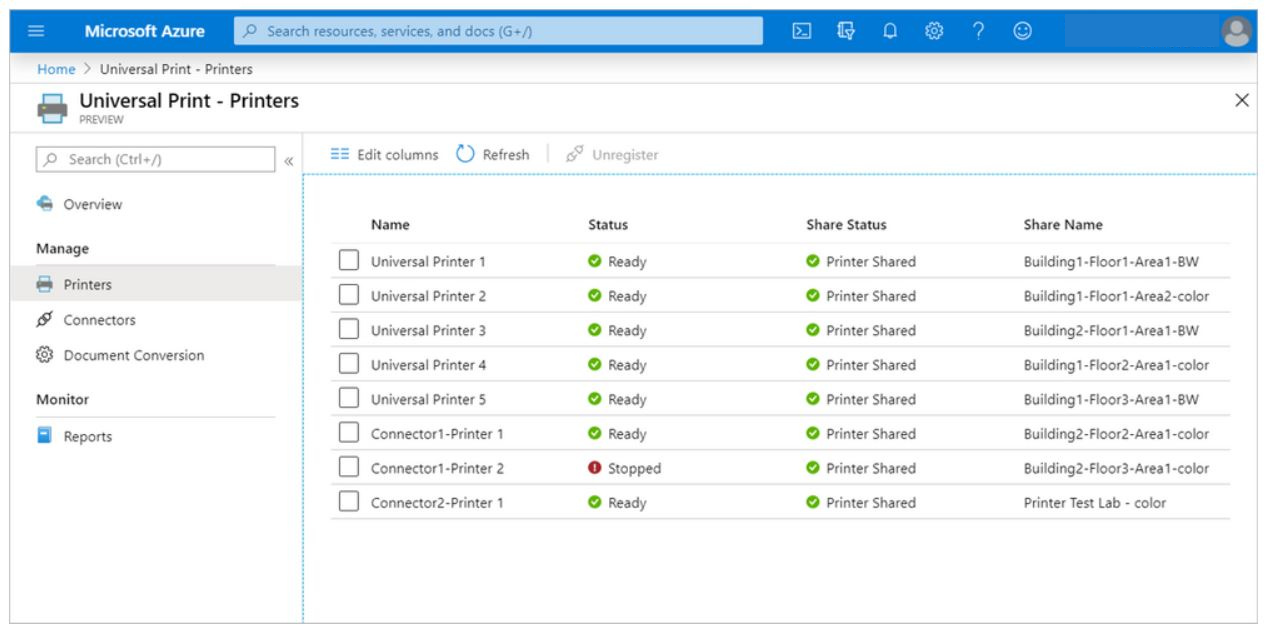Click Microsoft Azure logo text

click(x=145, y=31)
